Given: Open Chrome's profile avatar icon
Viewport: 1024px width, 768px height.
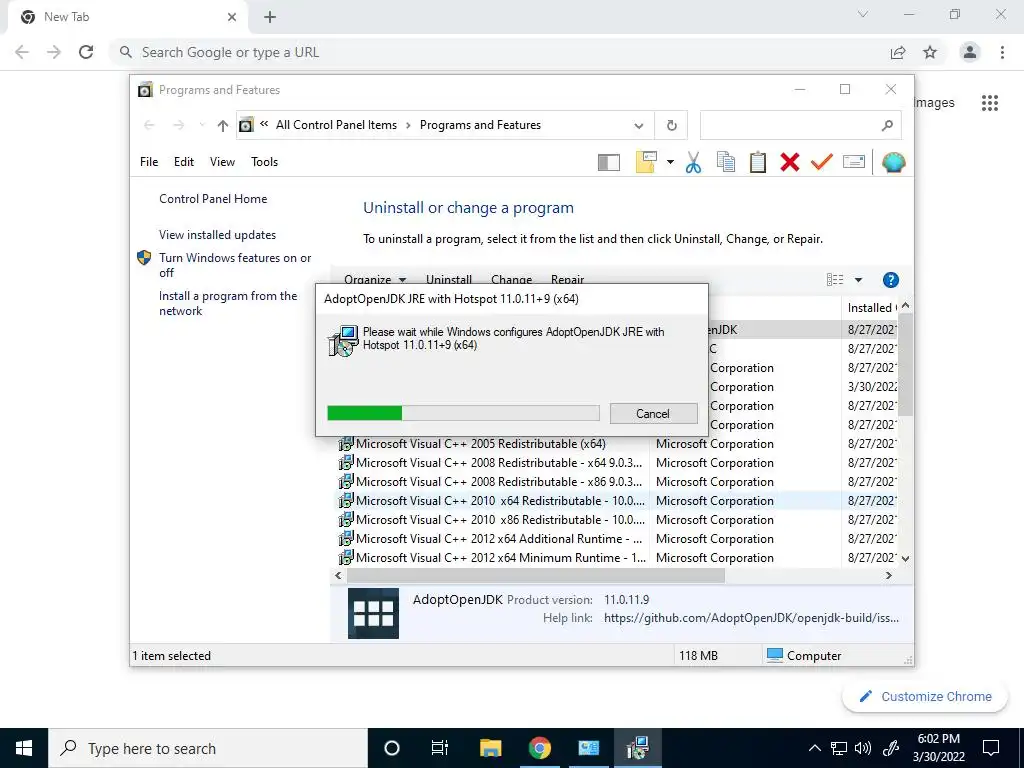Looking at the screenshot, I should [x=970, y=52].
